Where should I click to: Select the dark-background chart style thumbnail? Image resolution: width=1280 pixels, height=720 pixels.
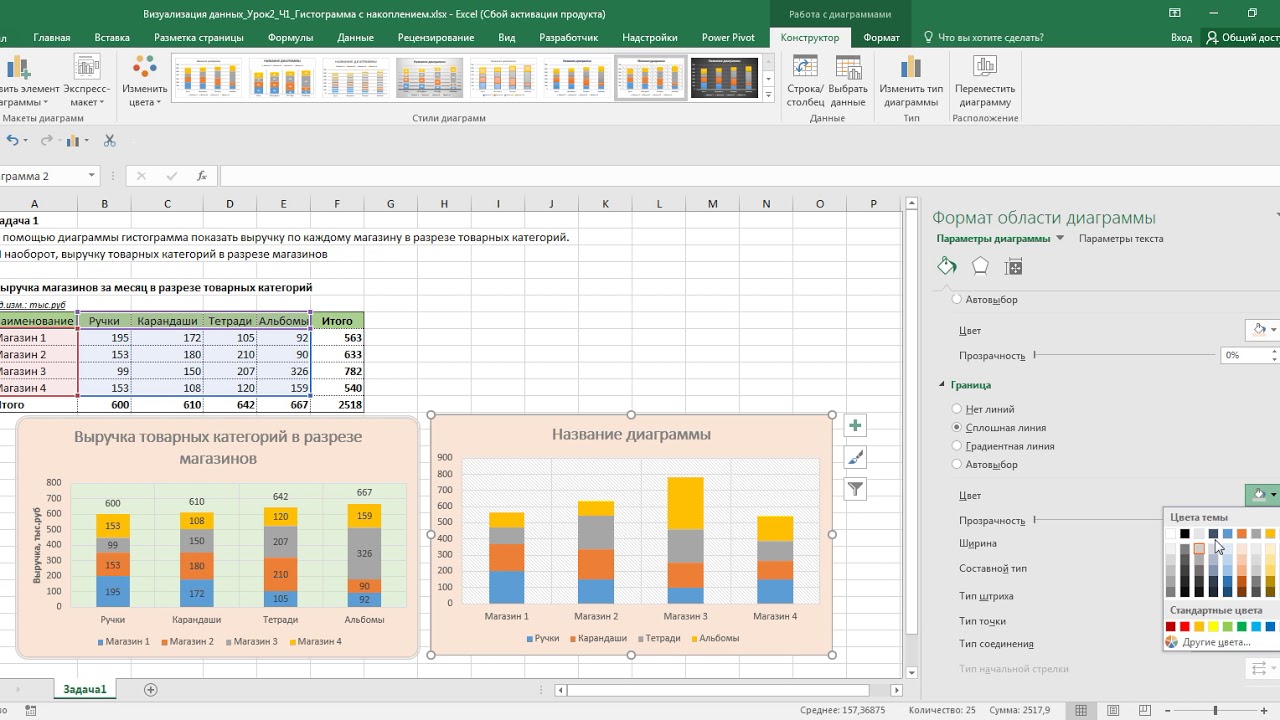click(724, 78)
